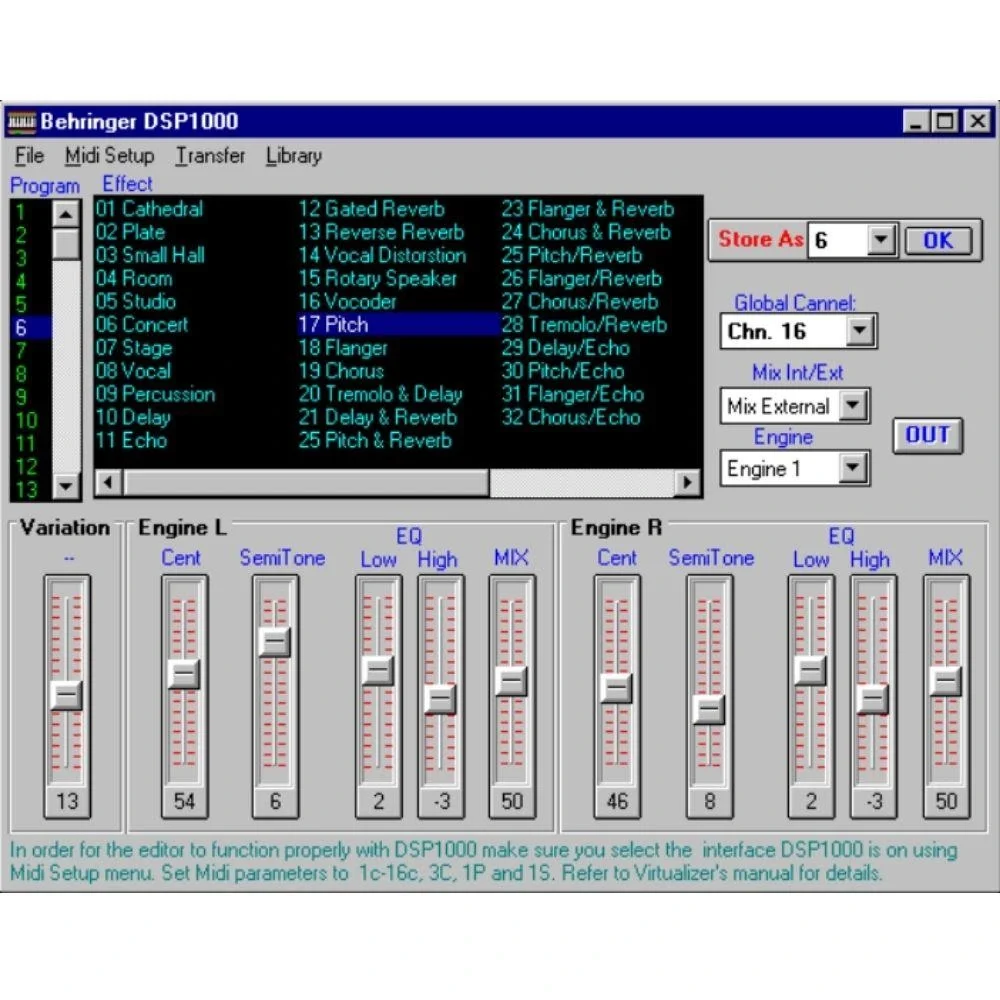Screen dimensions: 1000x1000
Task: Open the Midi Setup menu
Action: (x=109, y=156)
